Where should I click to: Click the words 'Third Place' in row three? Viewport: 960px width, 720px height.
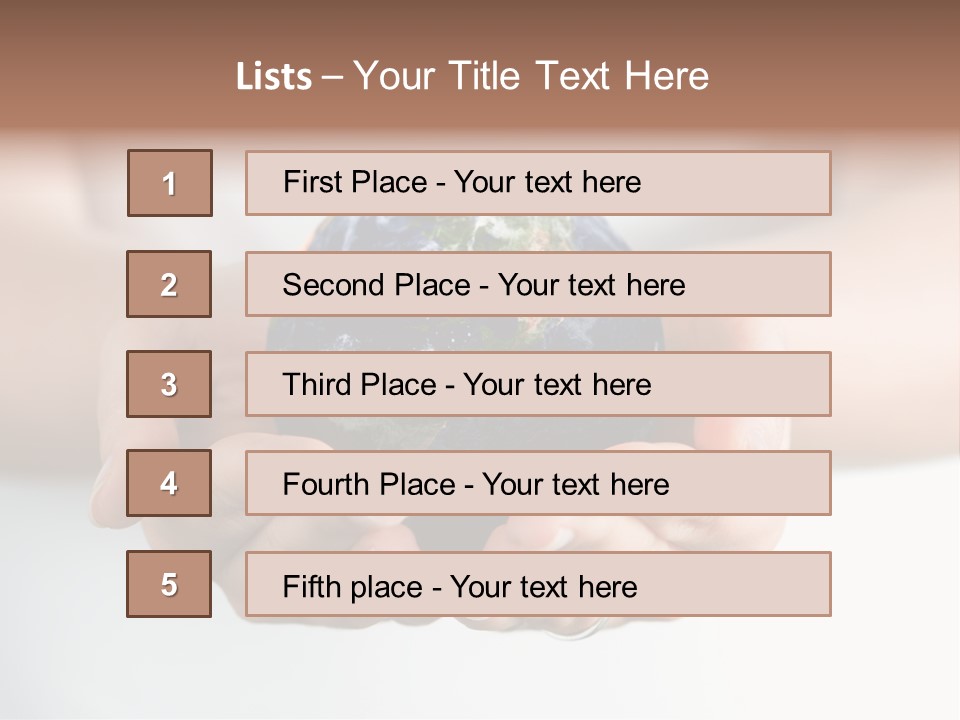pos(360,384)
